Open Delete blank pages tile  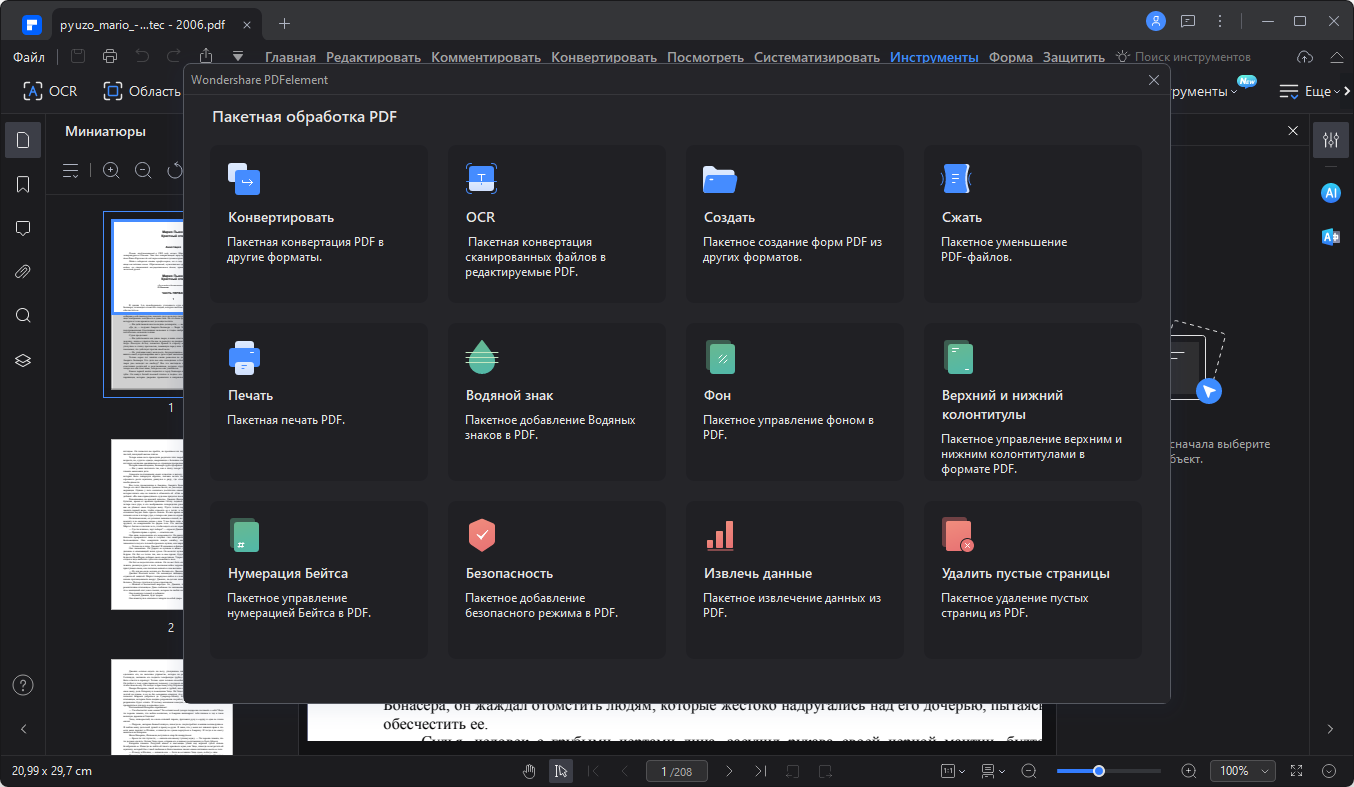tap(1032, 580)
